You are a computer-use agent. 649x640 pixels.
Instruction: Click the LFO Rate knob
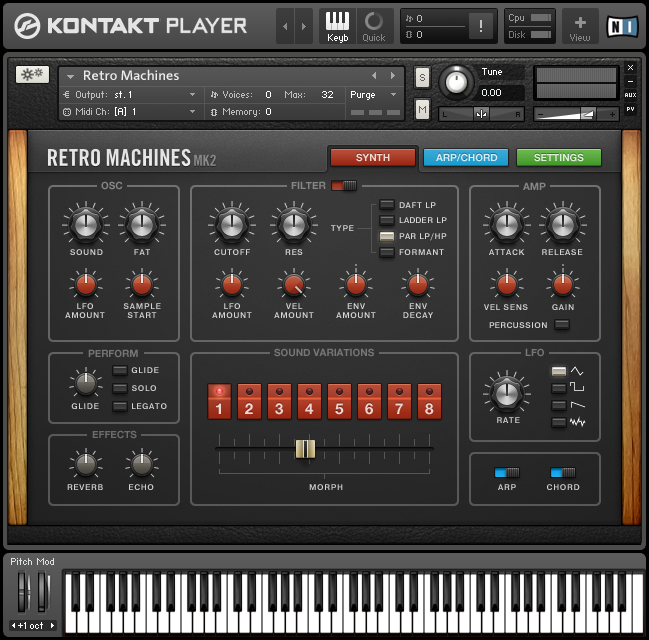coord(507,393)
